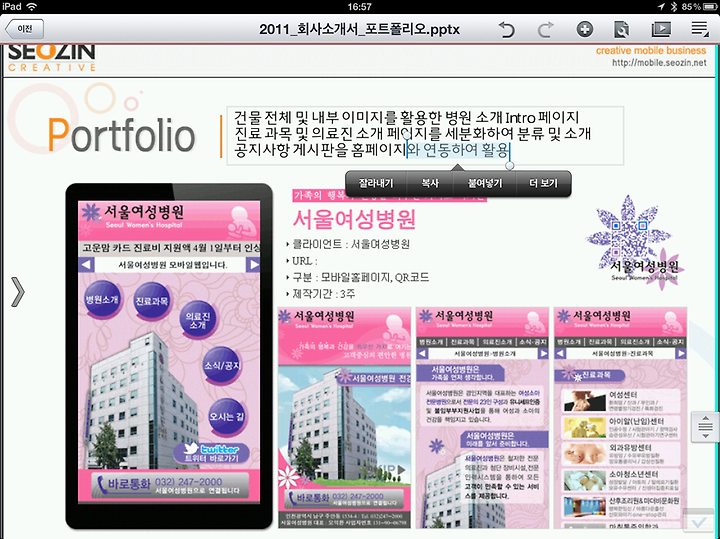Tap the 구분 : 모바일홈페이지, QR코드 line

[x=360, y=277]
